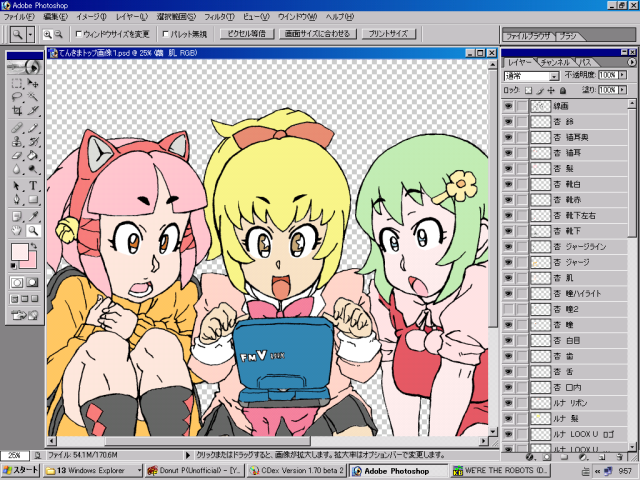
Task: Toggle lock transparent pixels icon
Action: click(529, 90)
